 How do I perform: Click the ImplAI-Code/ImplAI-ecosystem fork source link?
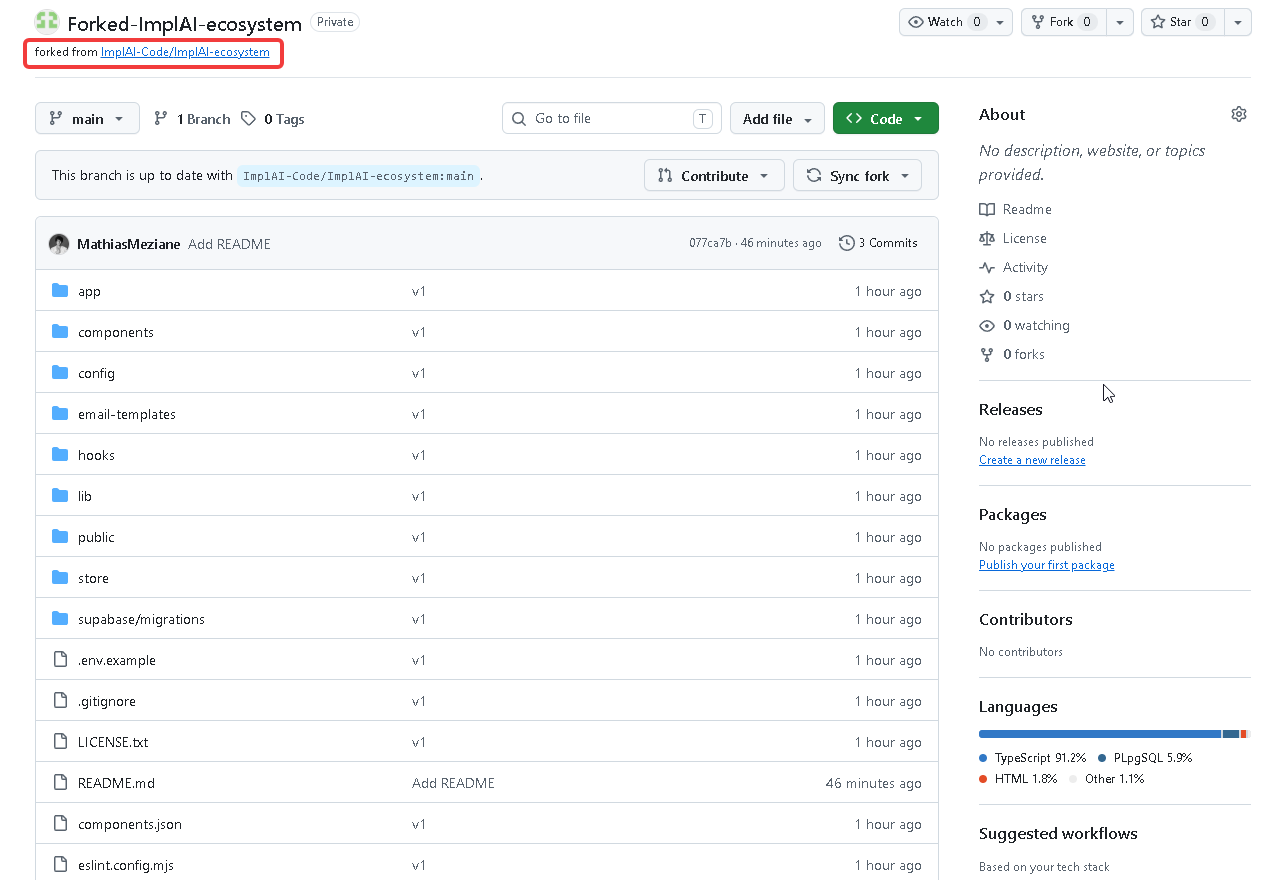(x=185, y=52)
